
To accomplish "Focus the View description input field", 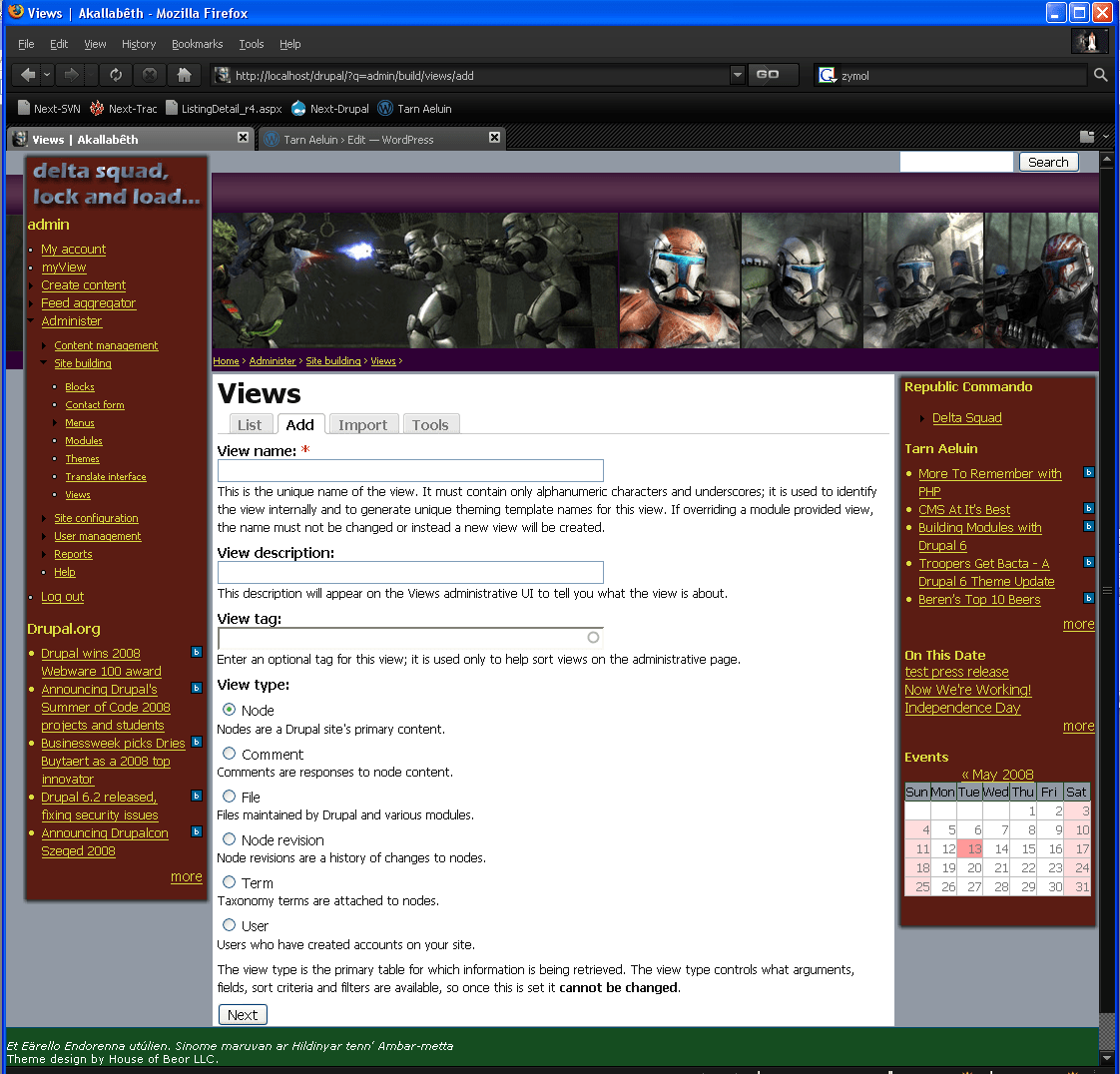I will [410, 572].
